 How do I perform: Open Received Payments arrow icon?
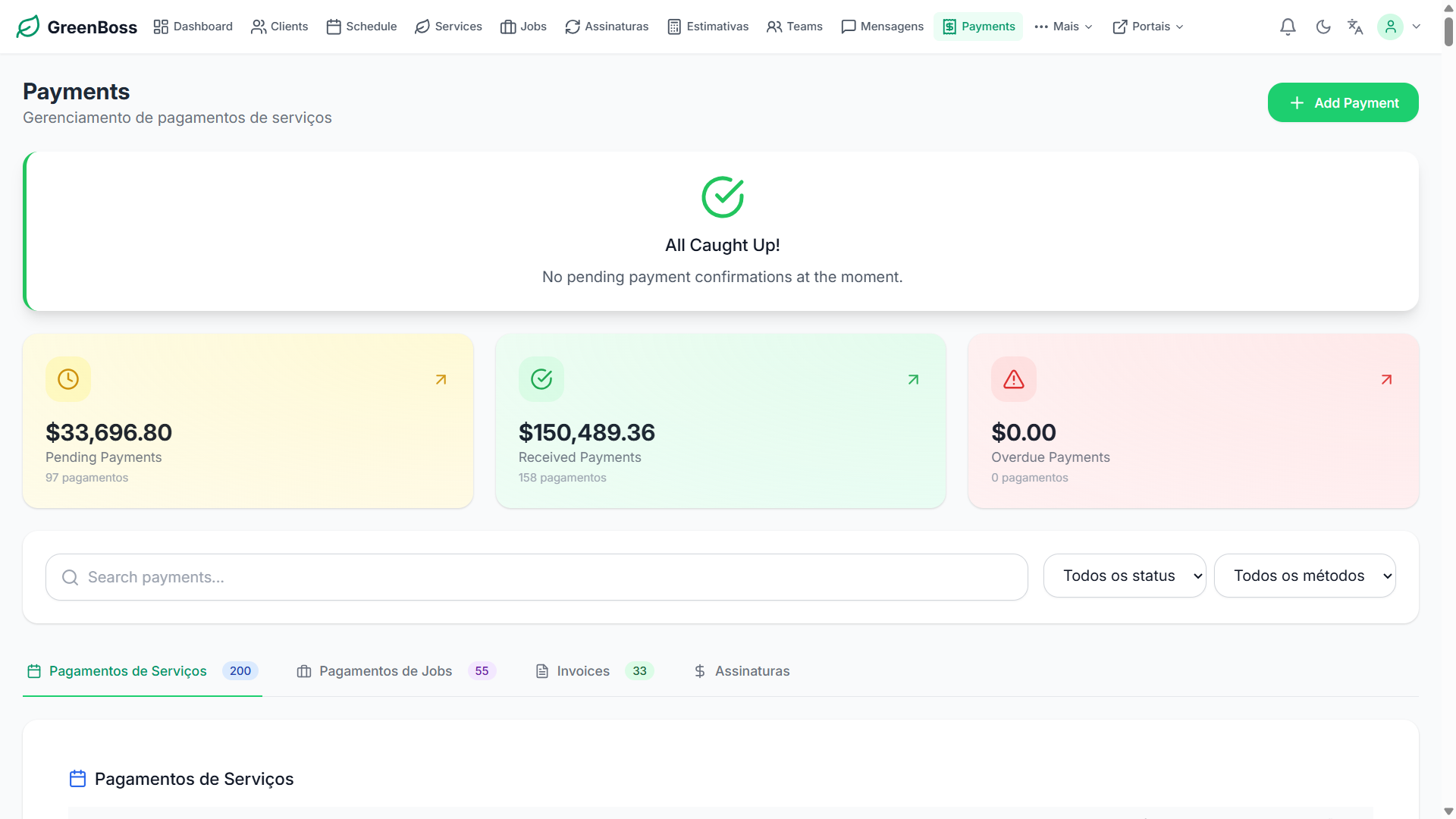pos(913,379)
